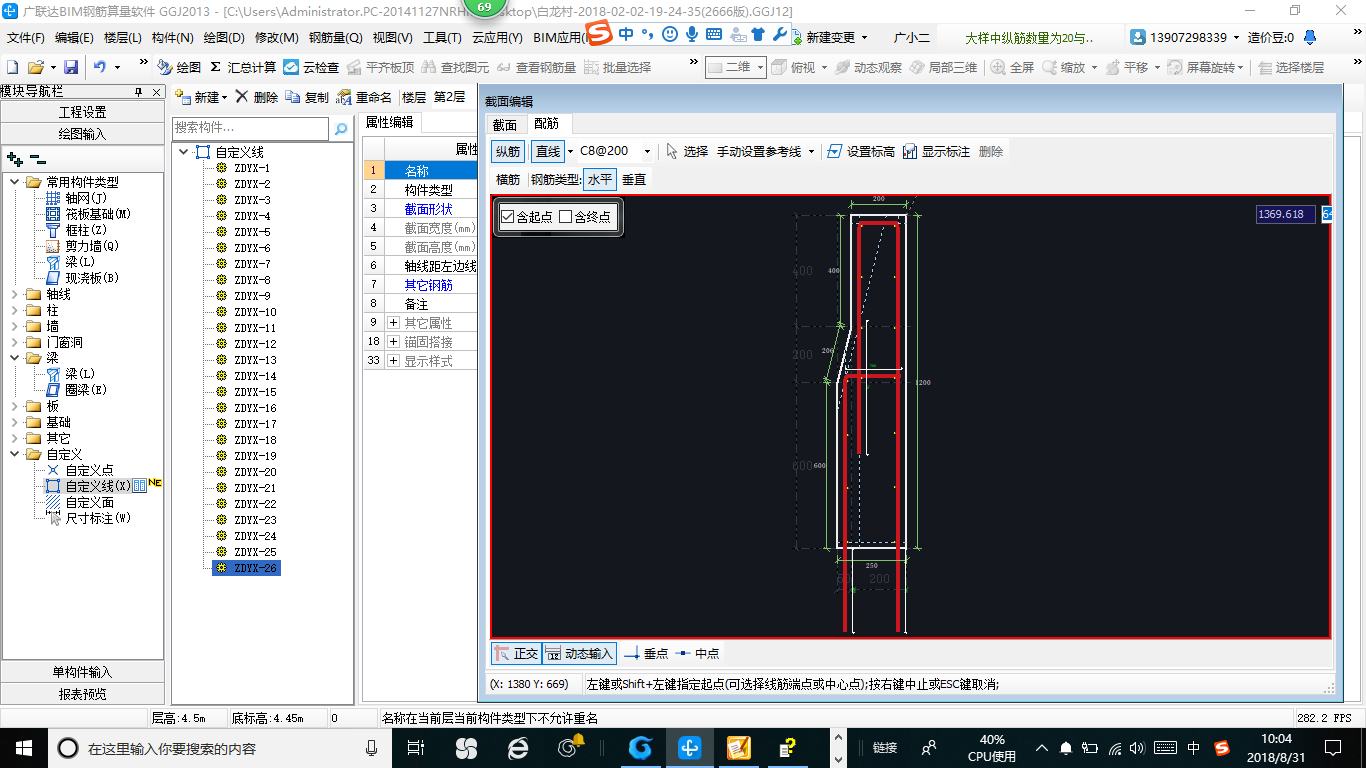Open Task View on Windows taskbar
The height and width of the screenshot is (768, 1366).
coord(416,747)
